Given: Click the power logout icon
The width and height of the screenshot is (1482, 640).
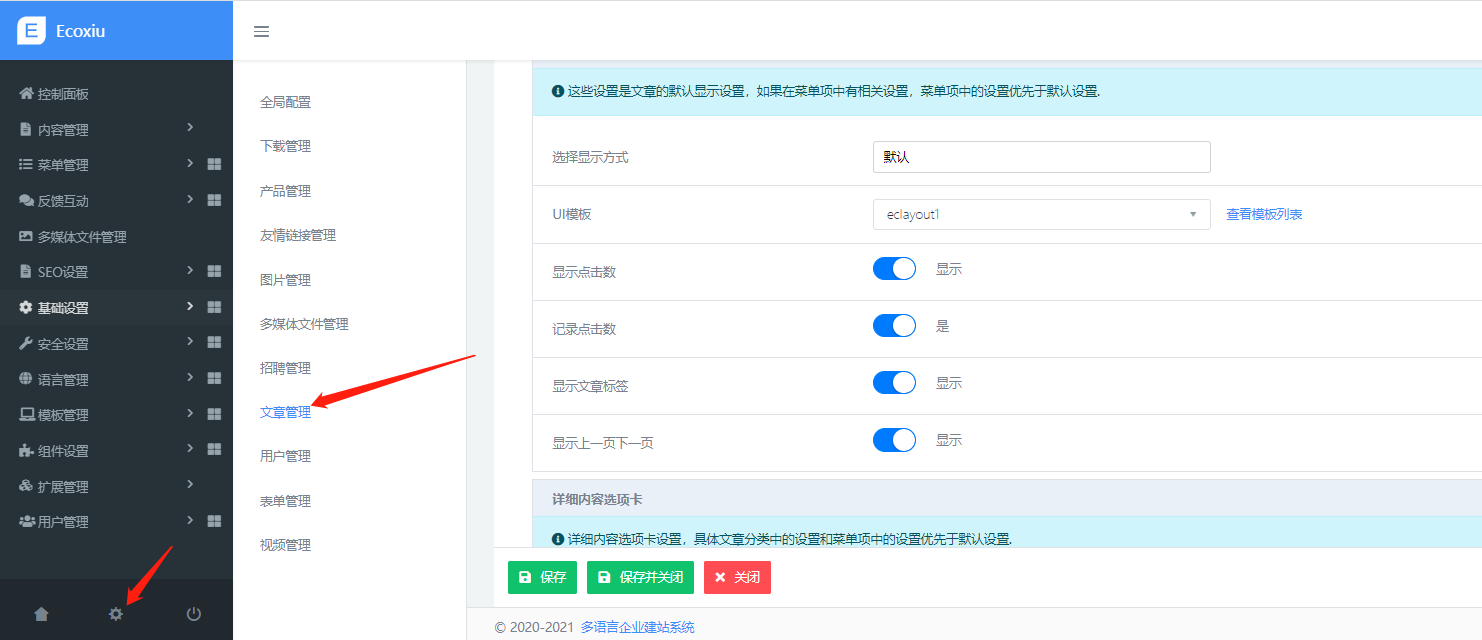Looking at the screenshot, I should [x=194, y=614].
